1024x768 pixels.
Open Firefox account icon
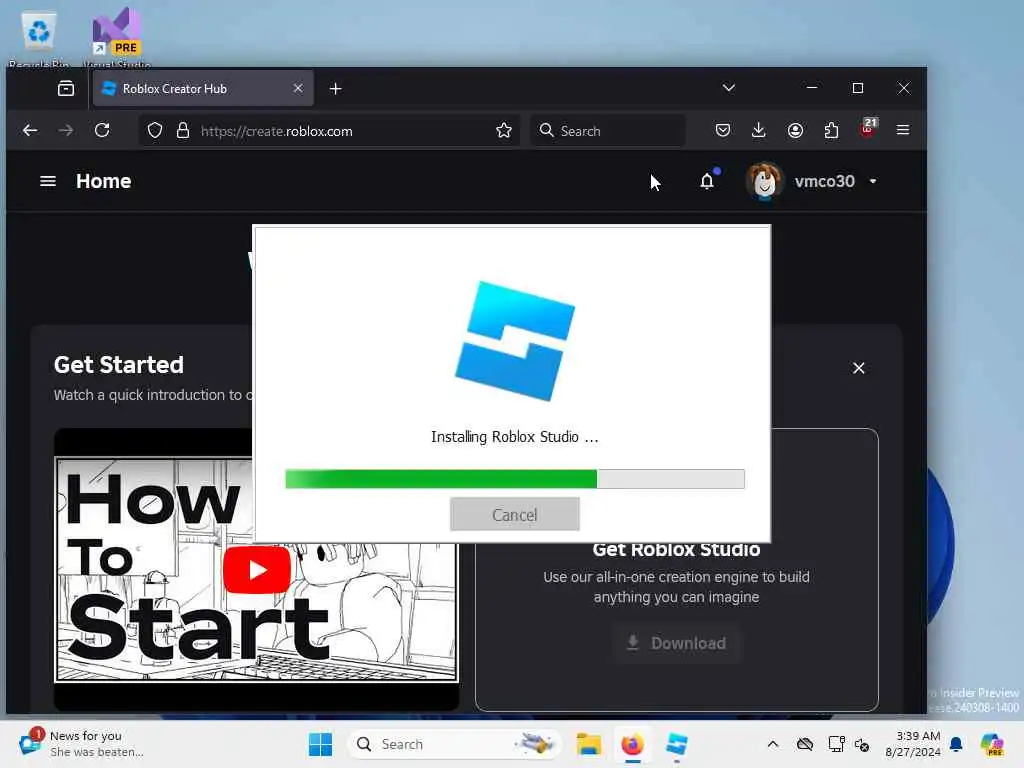(795, 130)
